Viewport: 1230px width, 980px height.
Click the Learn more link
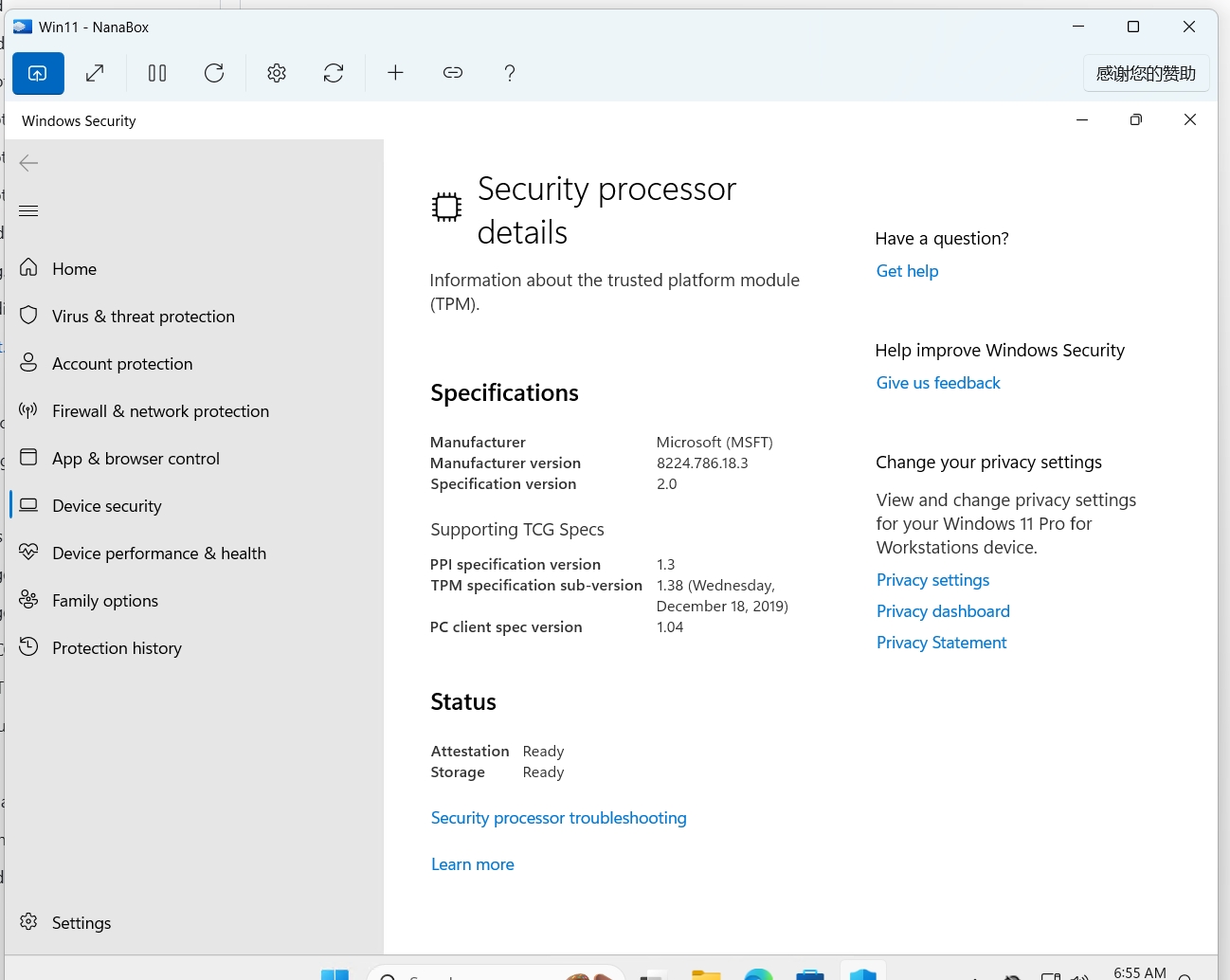[472, 864]
